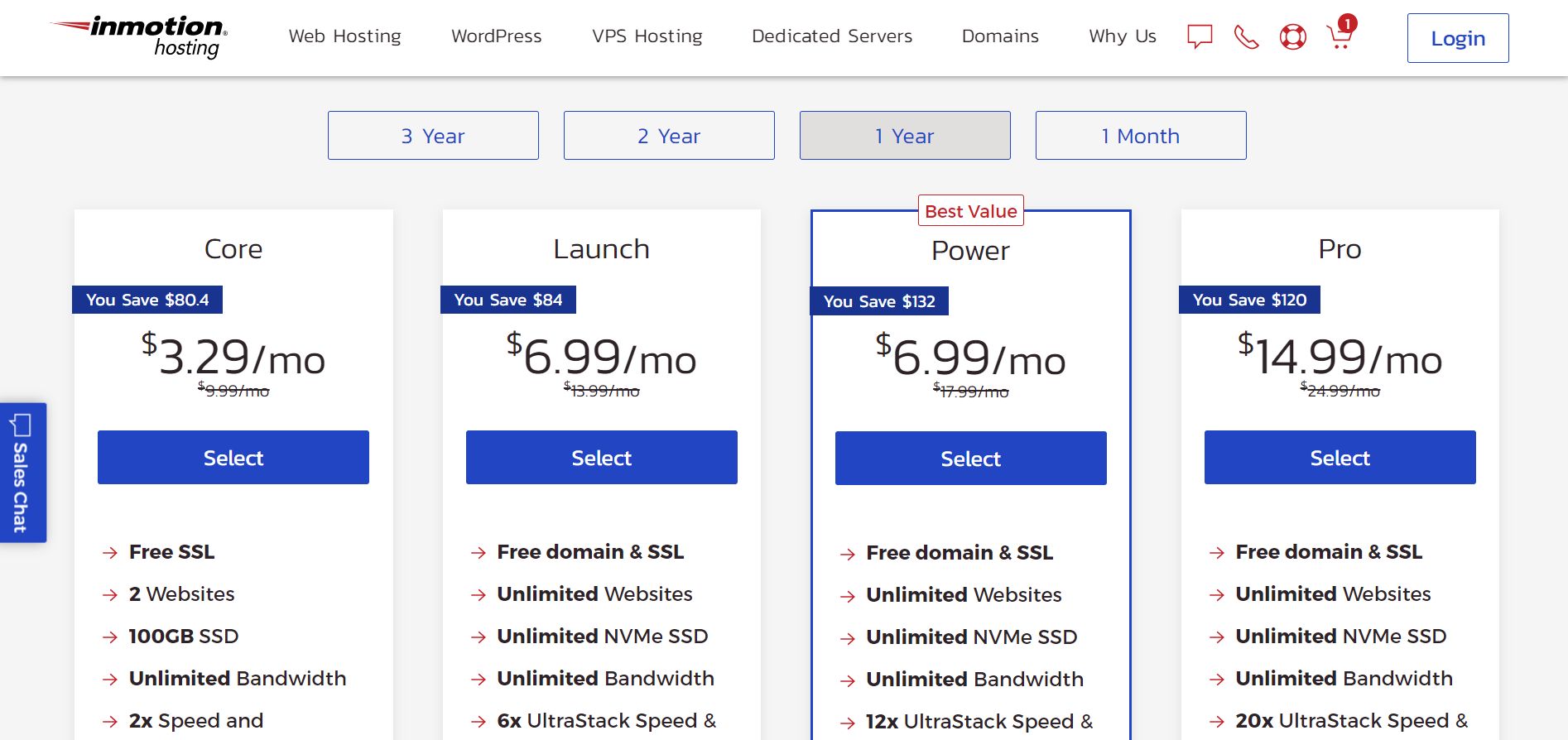
Task: Click Free SSL in Core plan
Action: [172, 552]
